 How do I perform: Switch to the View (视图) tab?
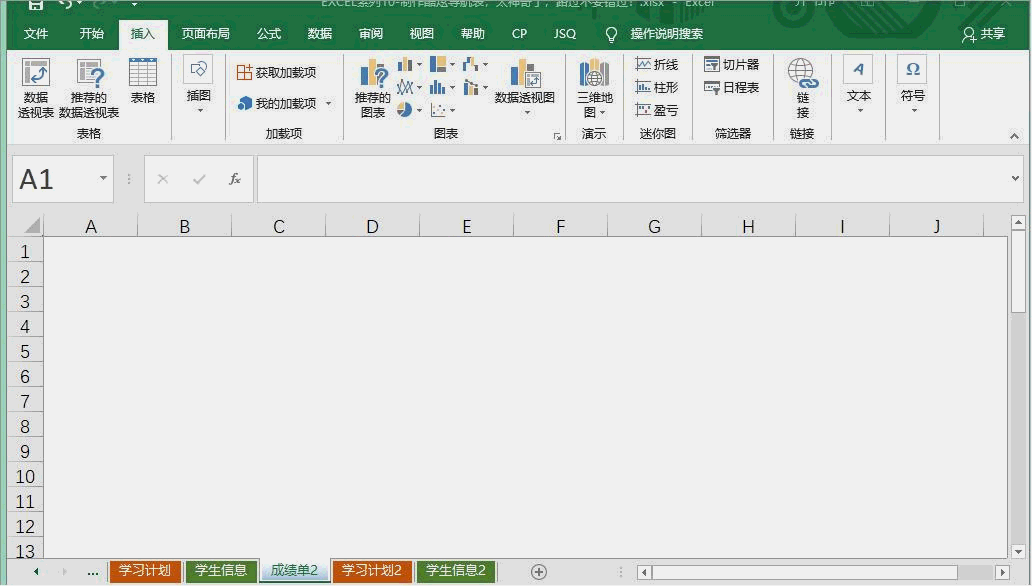tap(421, 34)
